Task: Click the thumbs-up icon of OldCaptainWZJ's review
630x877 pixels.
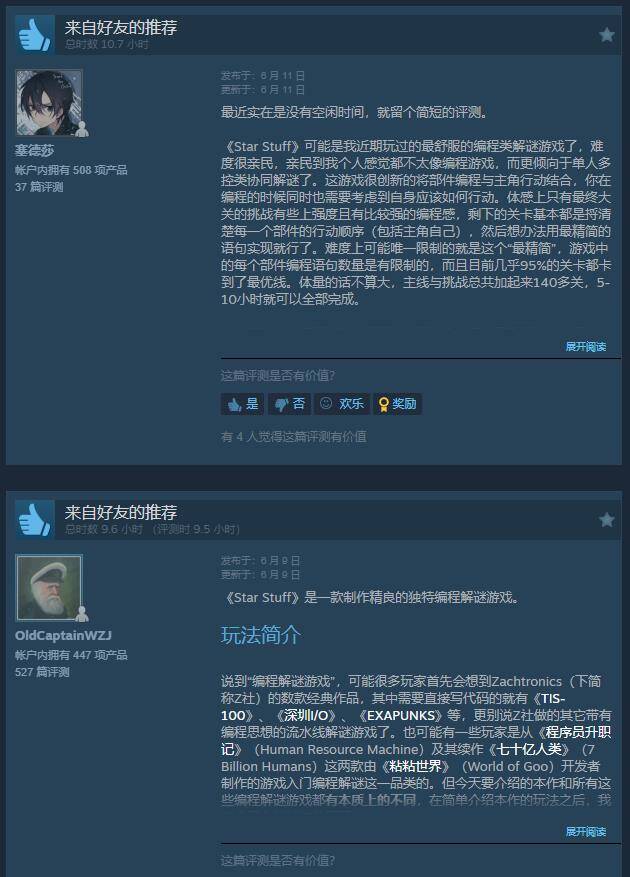Action: coord(35,520)
